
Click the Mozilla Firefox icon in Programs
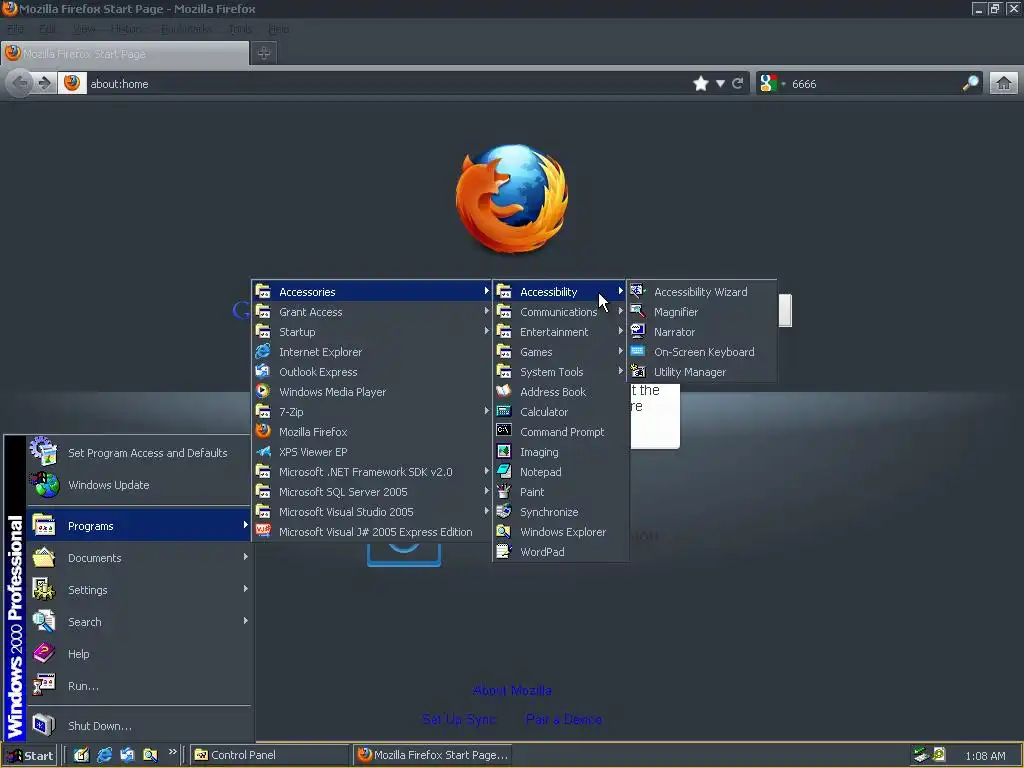pos(263,431)
